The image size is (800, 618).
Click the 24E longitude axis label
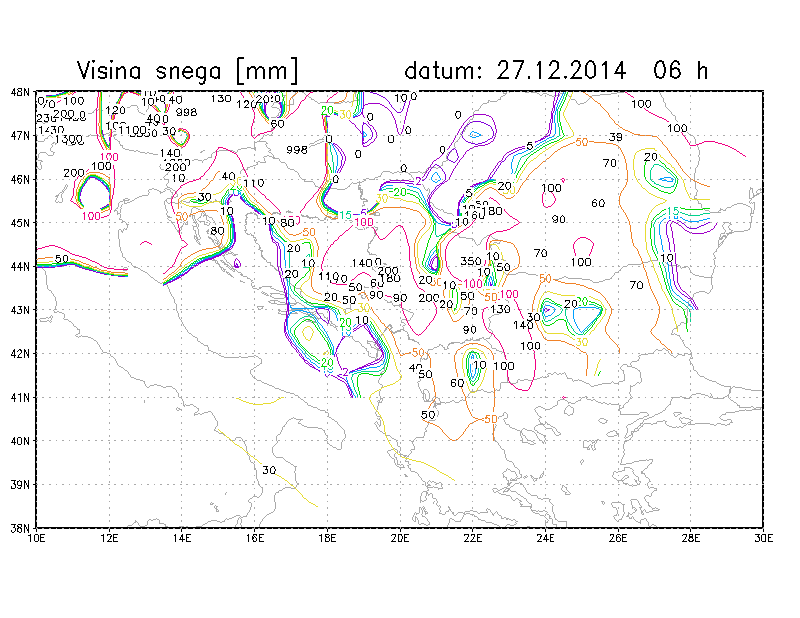point(545,538)
